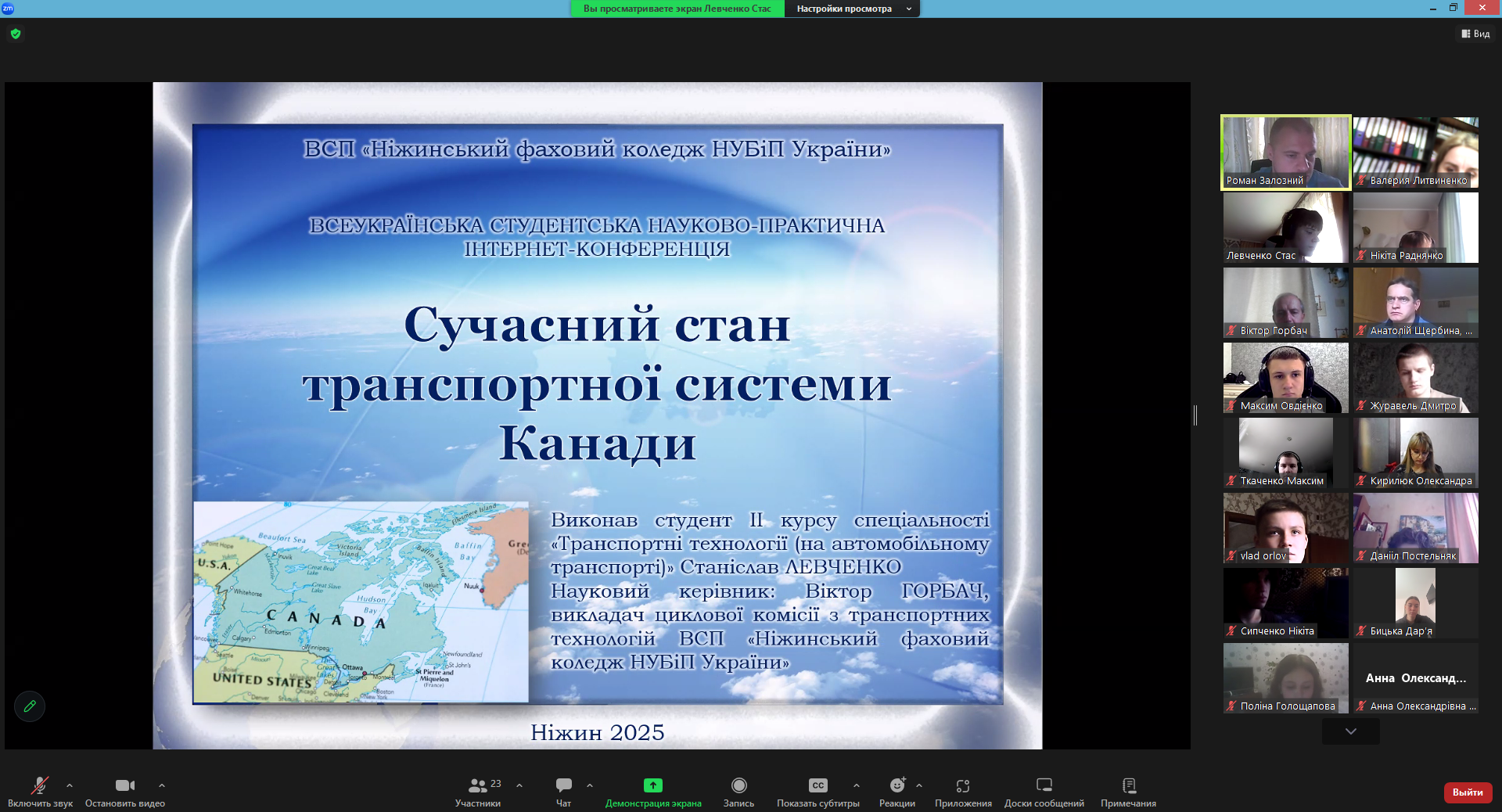Expand audio options arrow beside microphone
The height and width of the screenshot is (812, 1502).
tap(70, 785)
